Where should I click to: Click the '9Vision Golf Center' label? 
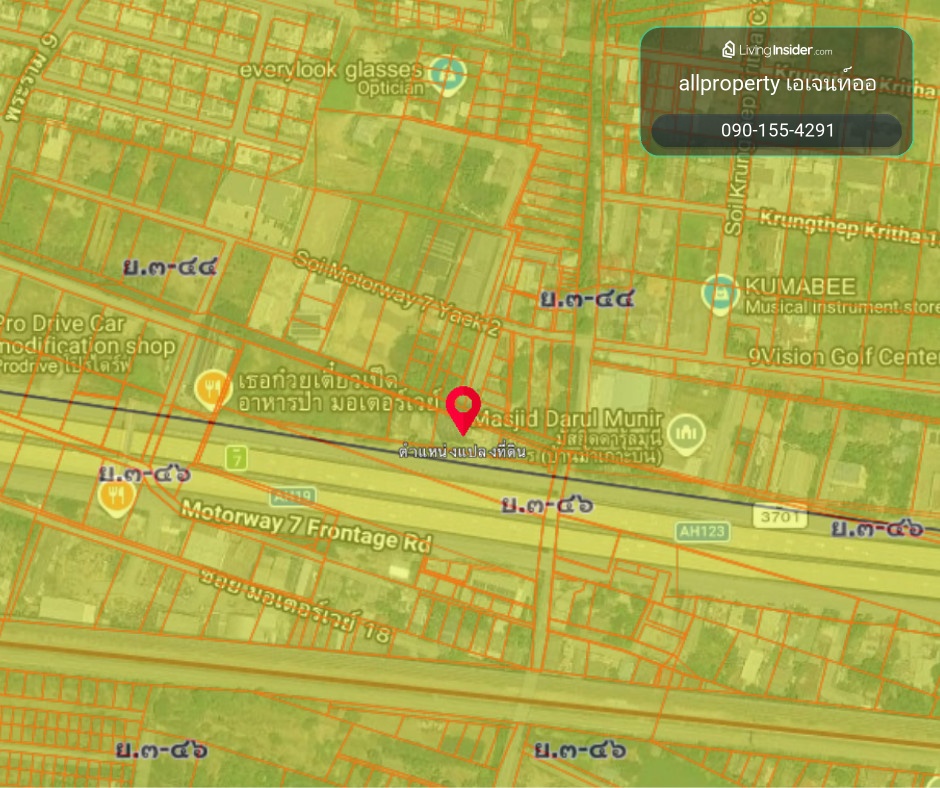(x=843, y=357)
